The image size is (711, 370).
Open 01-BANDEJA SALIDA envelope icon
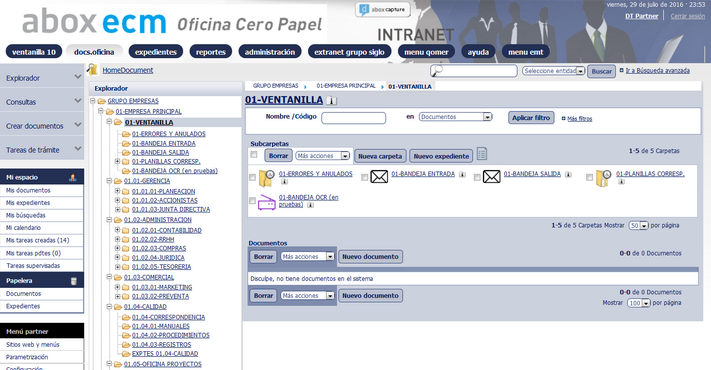[492, 176]
